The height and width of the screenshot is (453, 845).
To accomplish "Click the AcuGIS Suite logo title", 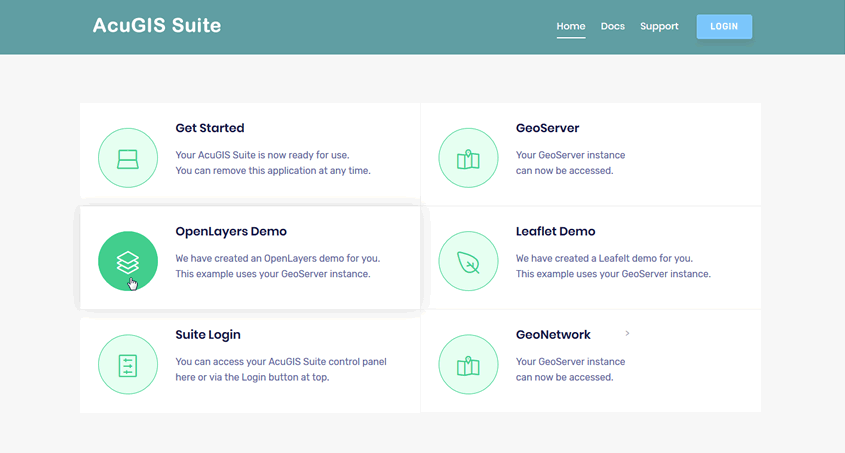I will tap(157, 25).
